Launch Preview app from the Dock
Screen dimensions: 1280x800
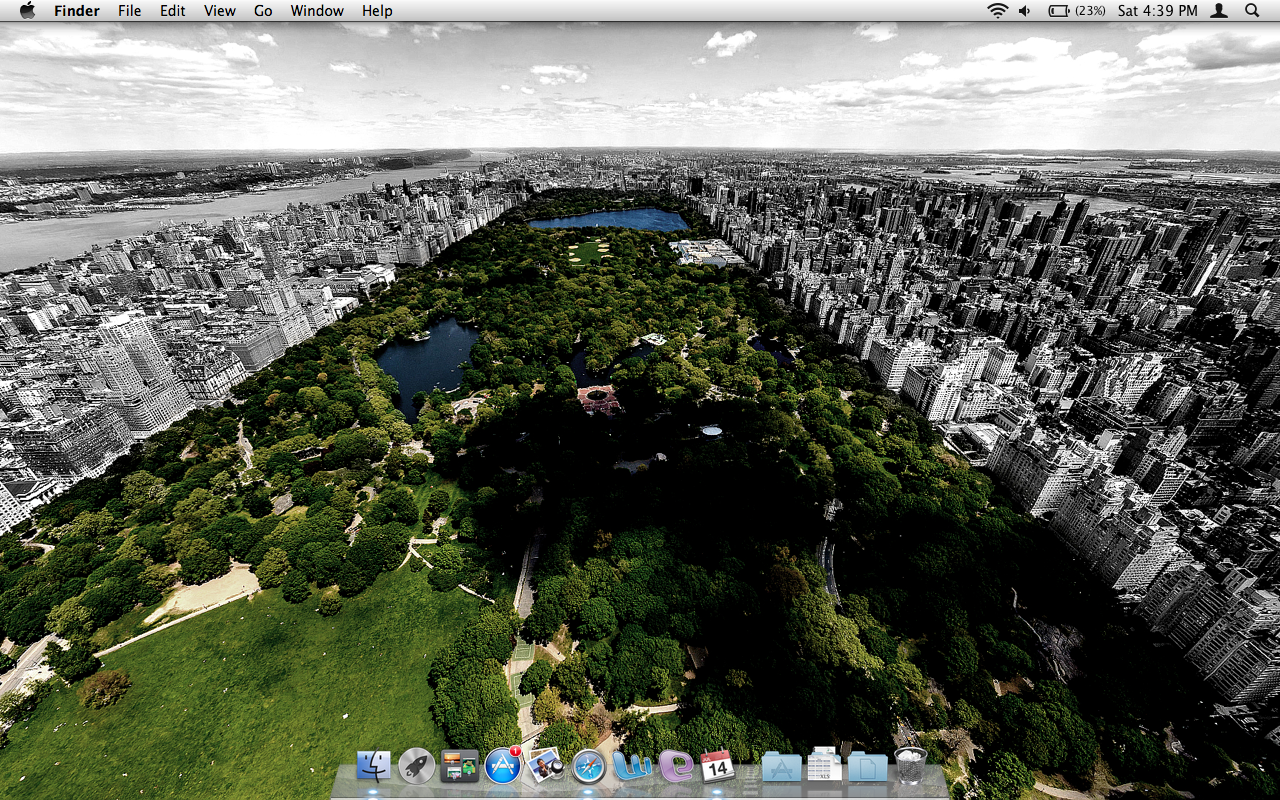pyautogui.click(x=545, y=766)
